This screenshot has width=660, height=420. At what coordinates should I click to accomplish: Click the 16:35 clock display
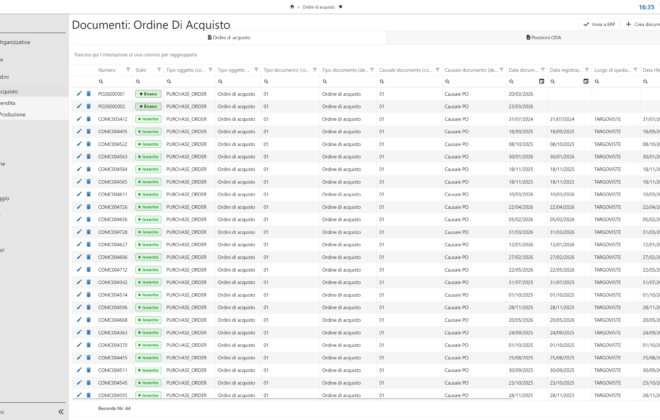click(646, 7)
